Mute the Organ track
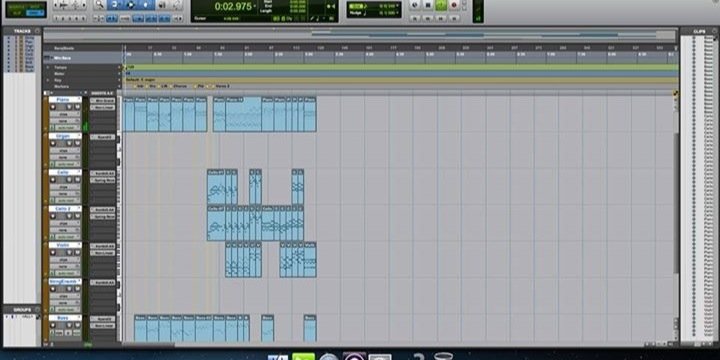The image size is (720, 360). coord(77,143)
